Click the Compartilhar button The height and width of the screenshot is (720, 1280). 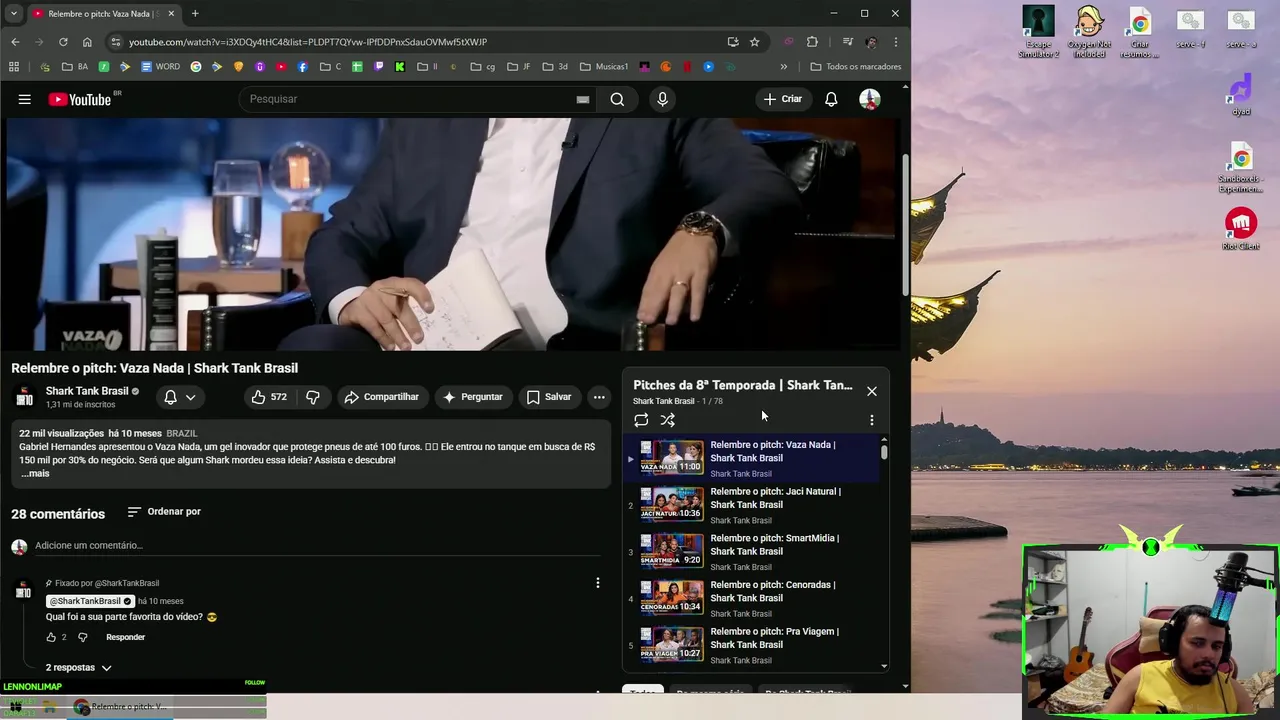[381, 397]
